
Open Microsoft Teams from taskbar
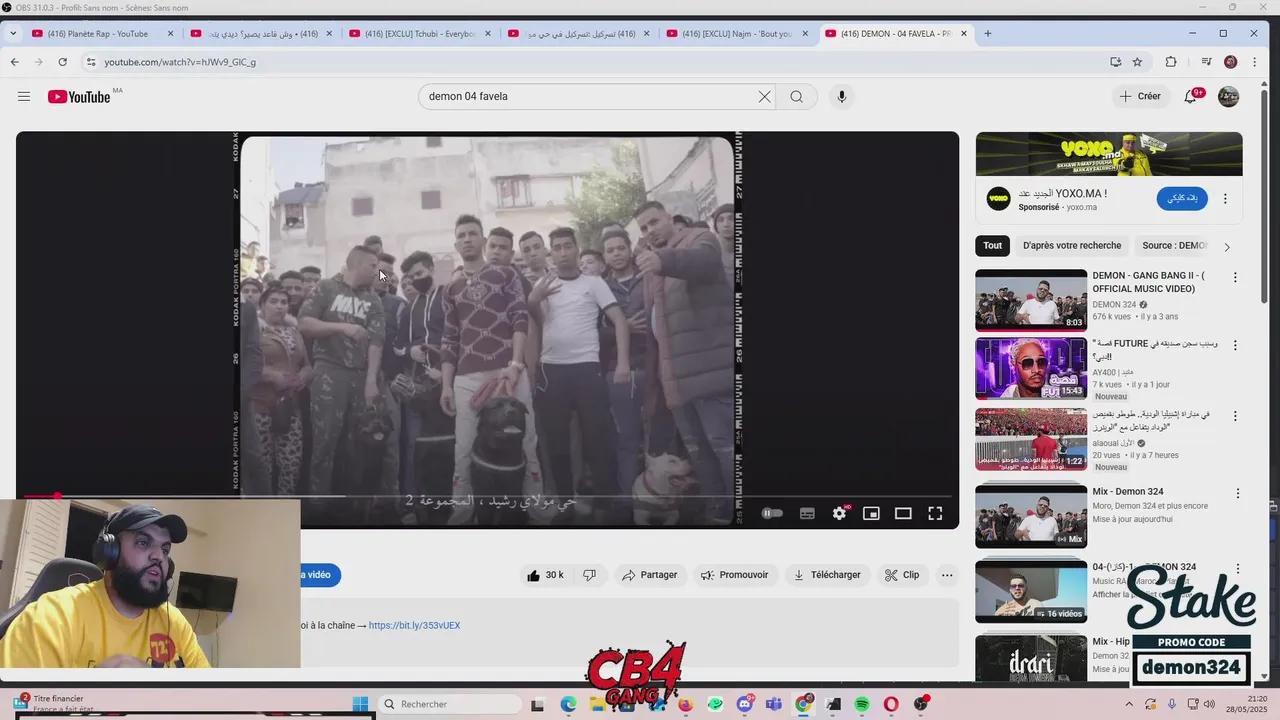773,705
